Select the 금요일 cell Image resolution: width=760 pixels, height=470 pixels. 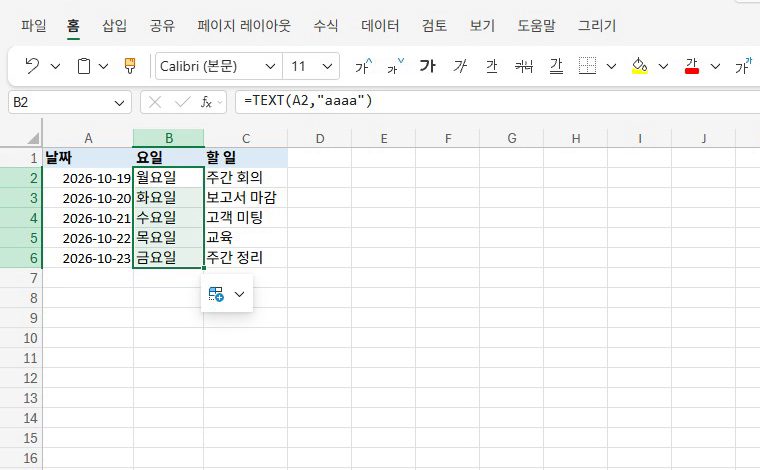pyautogui.click(x=169, y=258)
